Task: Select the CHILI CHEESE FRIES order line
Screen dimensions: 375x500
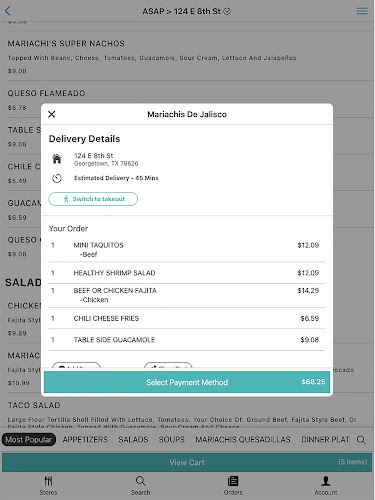Action: pyautogui.click(x=187, y=318)
